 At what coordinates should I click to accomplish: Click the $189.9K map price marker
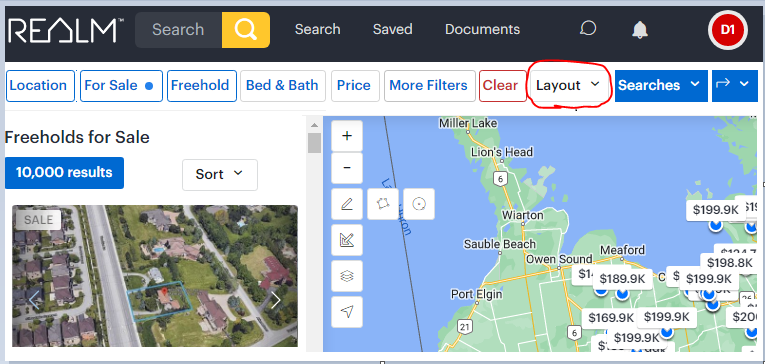[x=623, y=280]
